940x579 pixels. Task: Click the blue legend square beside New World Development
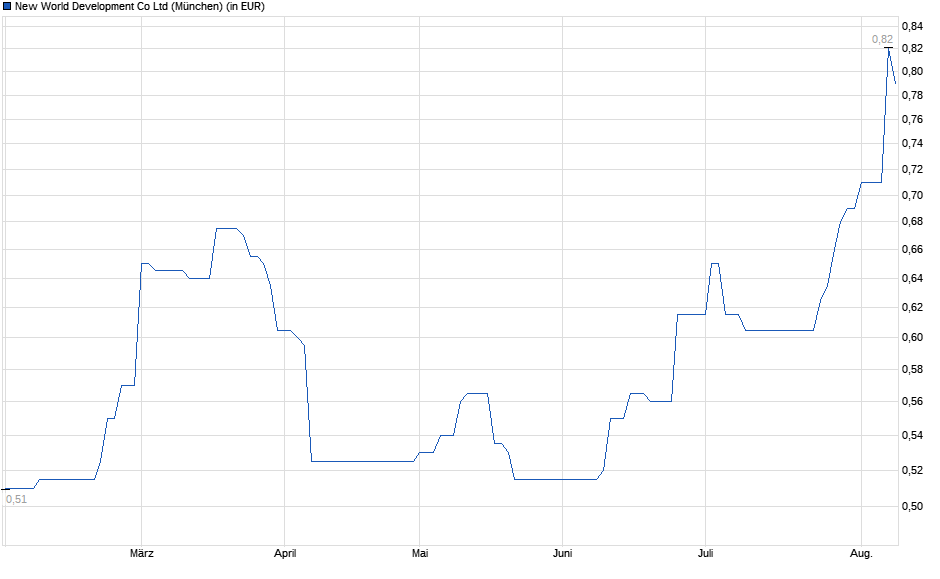tap(7, 6)
